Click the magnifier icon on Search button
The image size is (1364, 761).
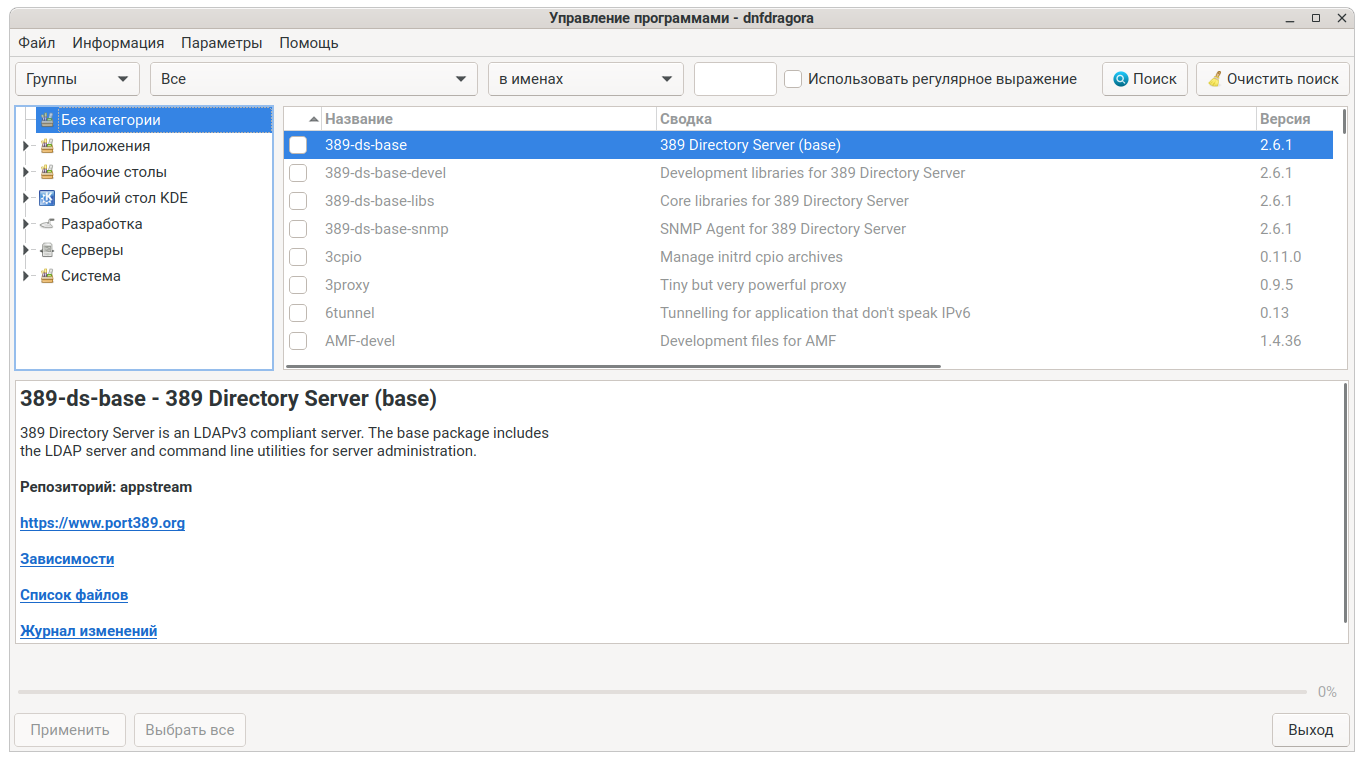click(x=1121, y=79)
